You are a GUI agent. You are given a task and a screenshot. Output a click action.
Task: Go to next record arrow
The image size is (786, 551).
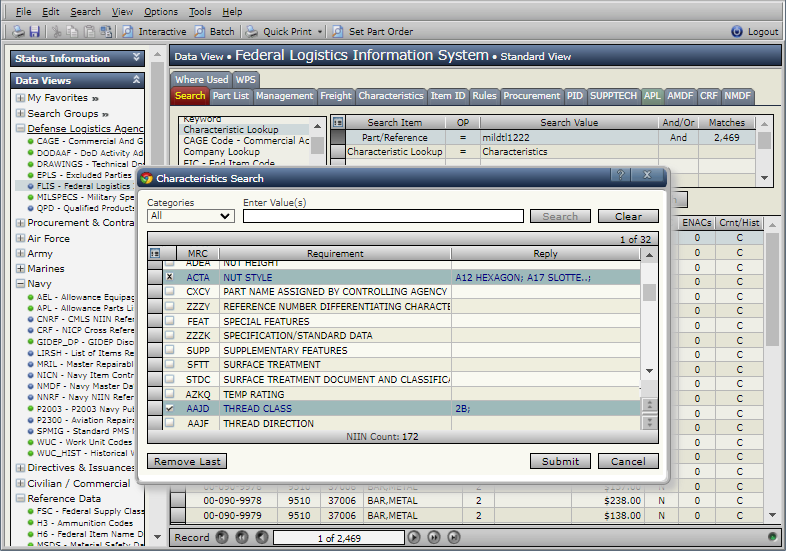tap(414, 537)
